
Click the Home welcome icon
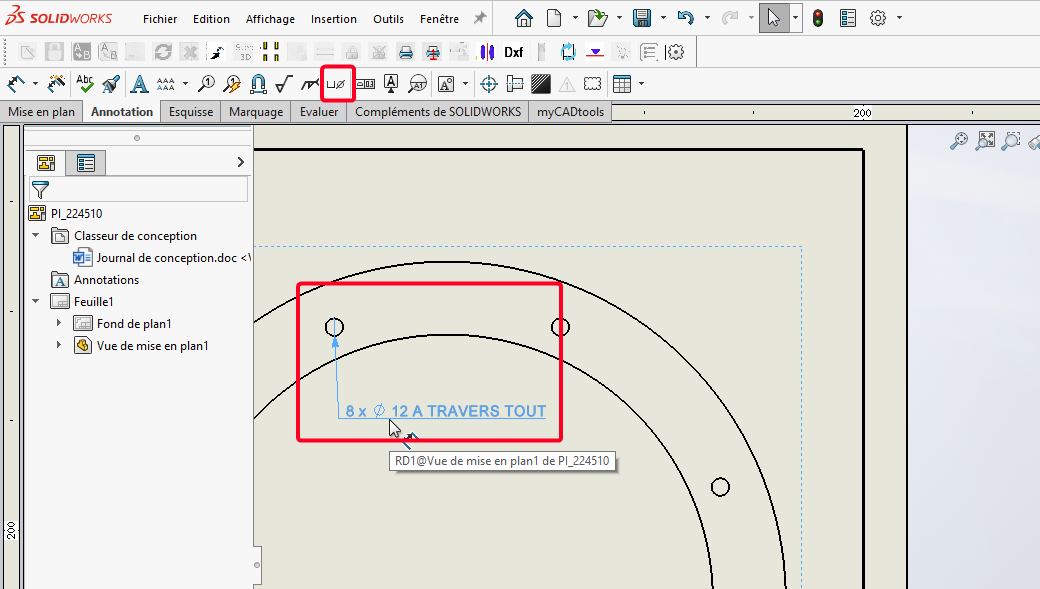click(x=523, y=19)
